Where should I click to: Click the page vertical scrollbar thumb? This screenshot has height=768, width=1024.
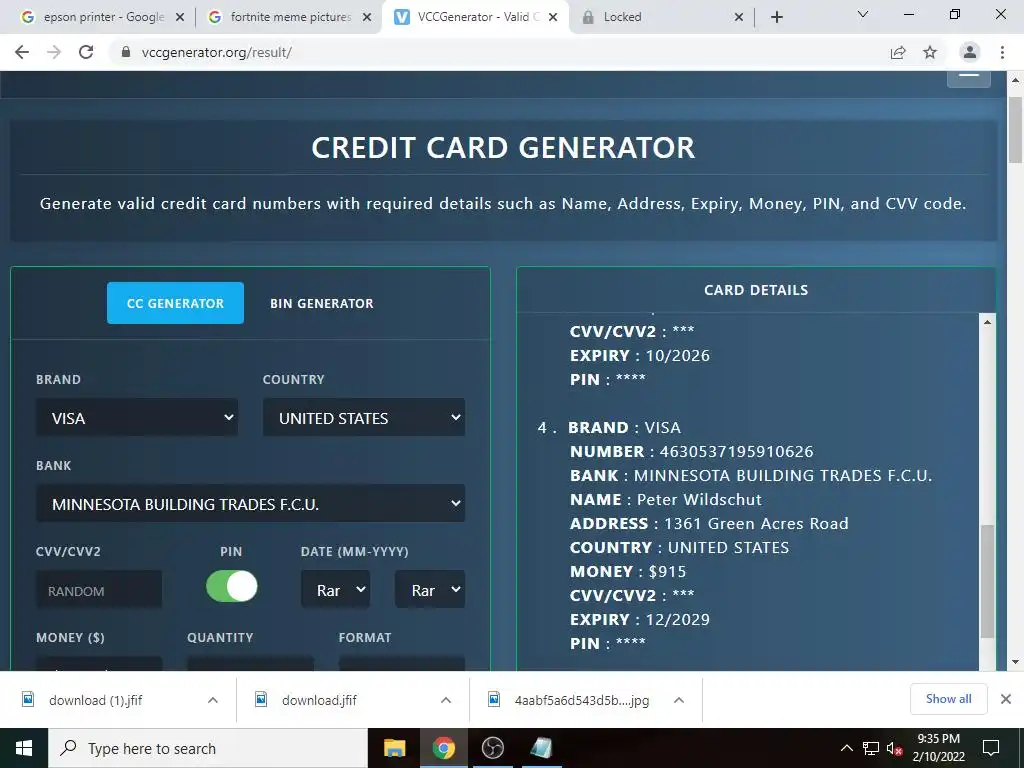coord(1015,129)
